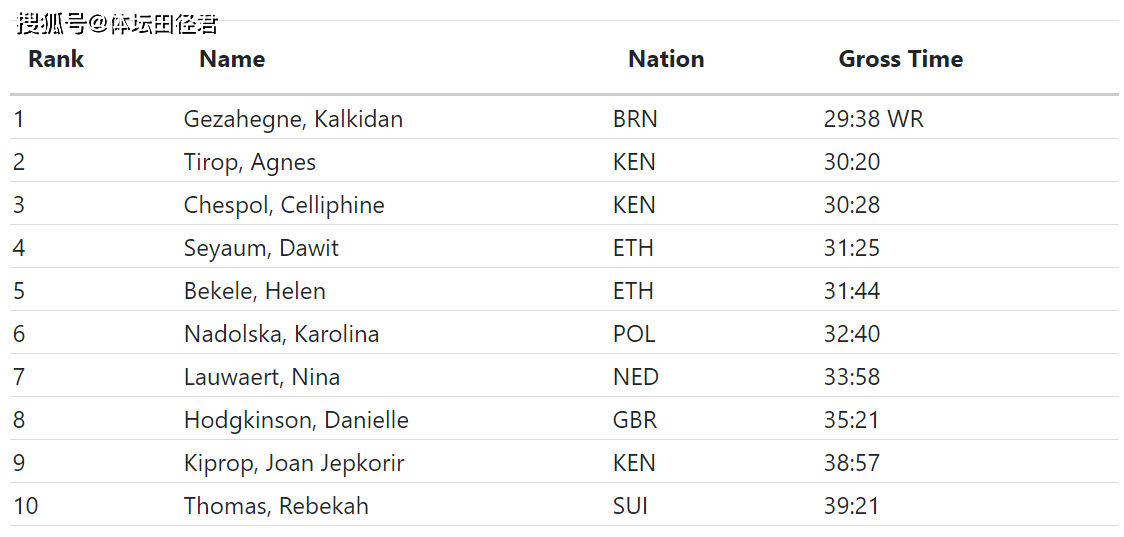Click the Gross Time column header
1124x537 pixels.
(900, 59)
